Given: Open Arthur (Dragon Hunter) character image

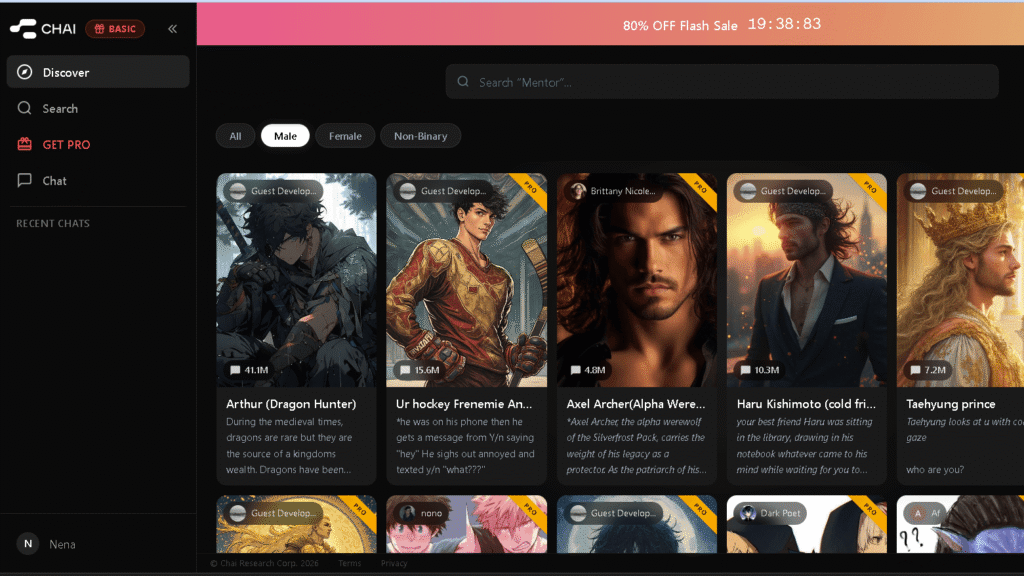Looking at the screenshot, I should click(296, 280).
